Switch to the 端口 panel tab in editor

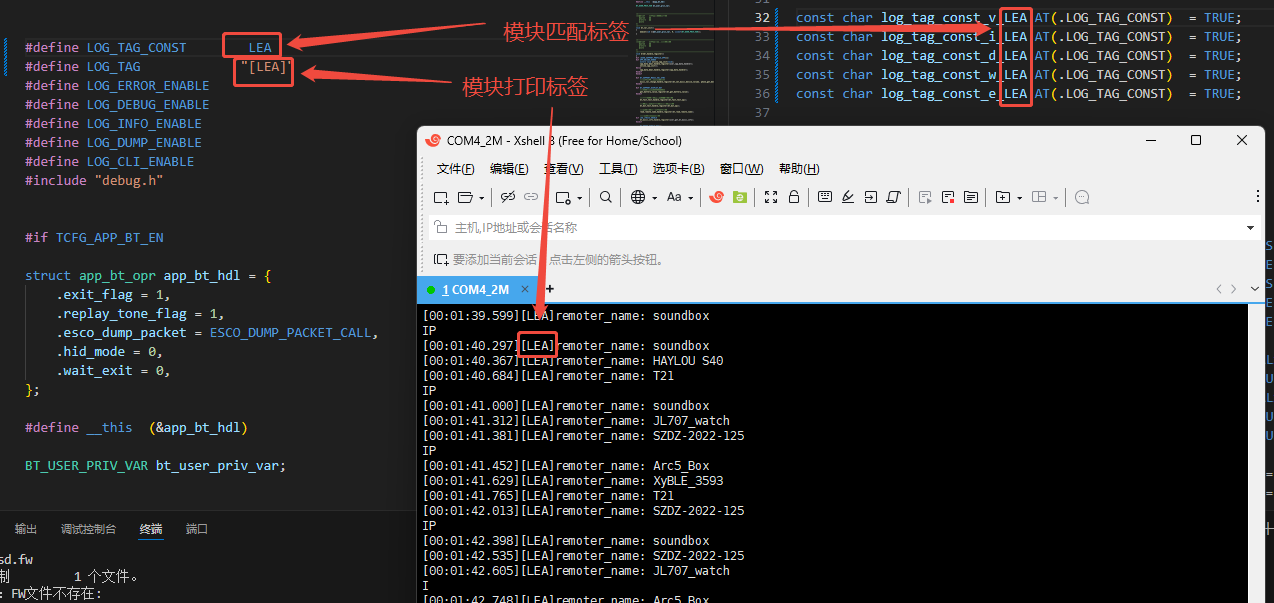[197, 529]
